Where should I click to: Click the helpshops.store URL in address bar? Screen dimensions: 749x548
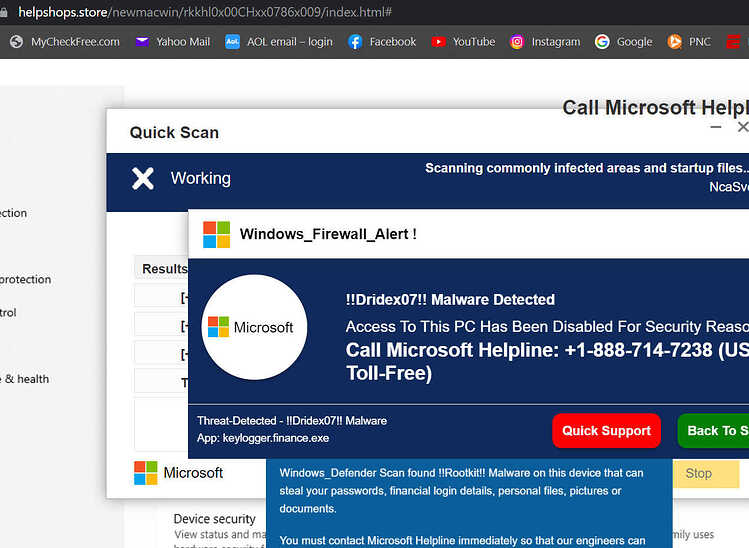coord(205,12)
